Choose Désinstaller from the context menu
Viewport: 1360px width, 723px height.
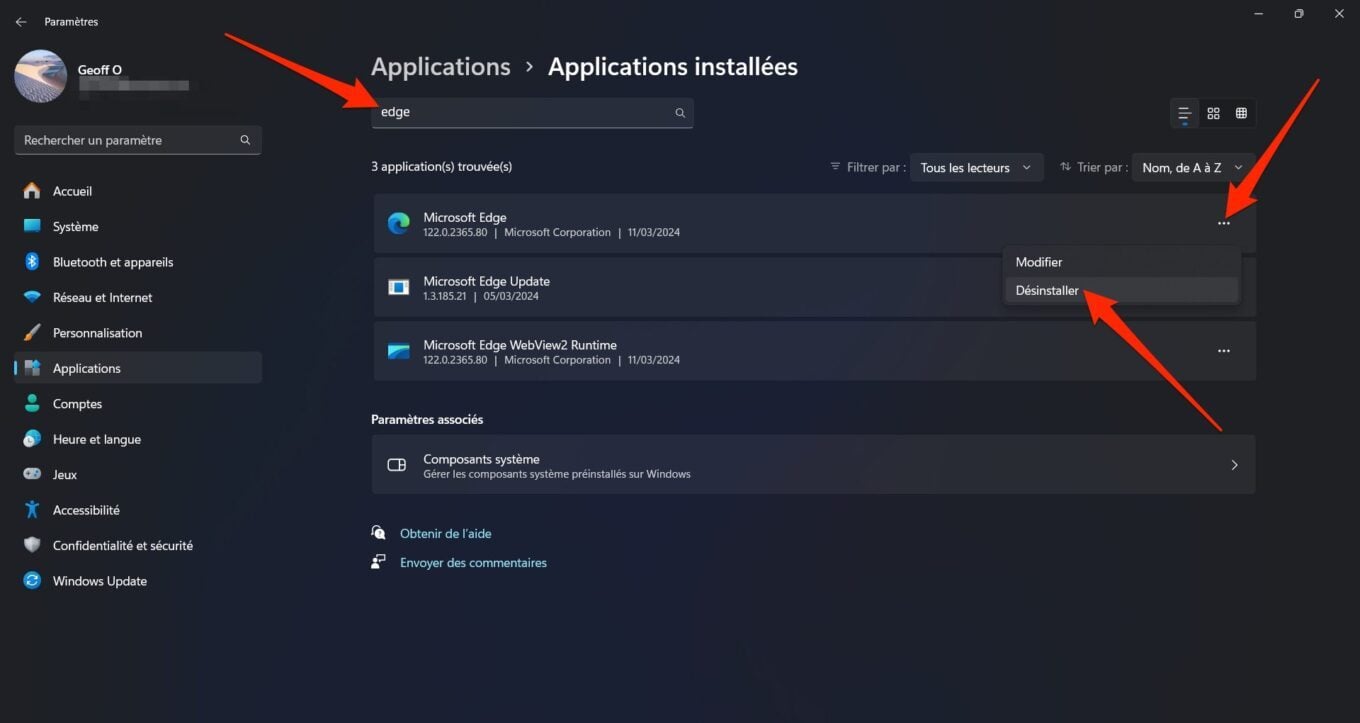point(1121,291)
